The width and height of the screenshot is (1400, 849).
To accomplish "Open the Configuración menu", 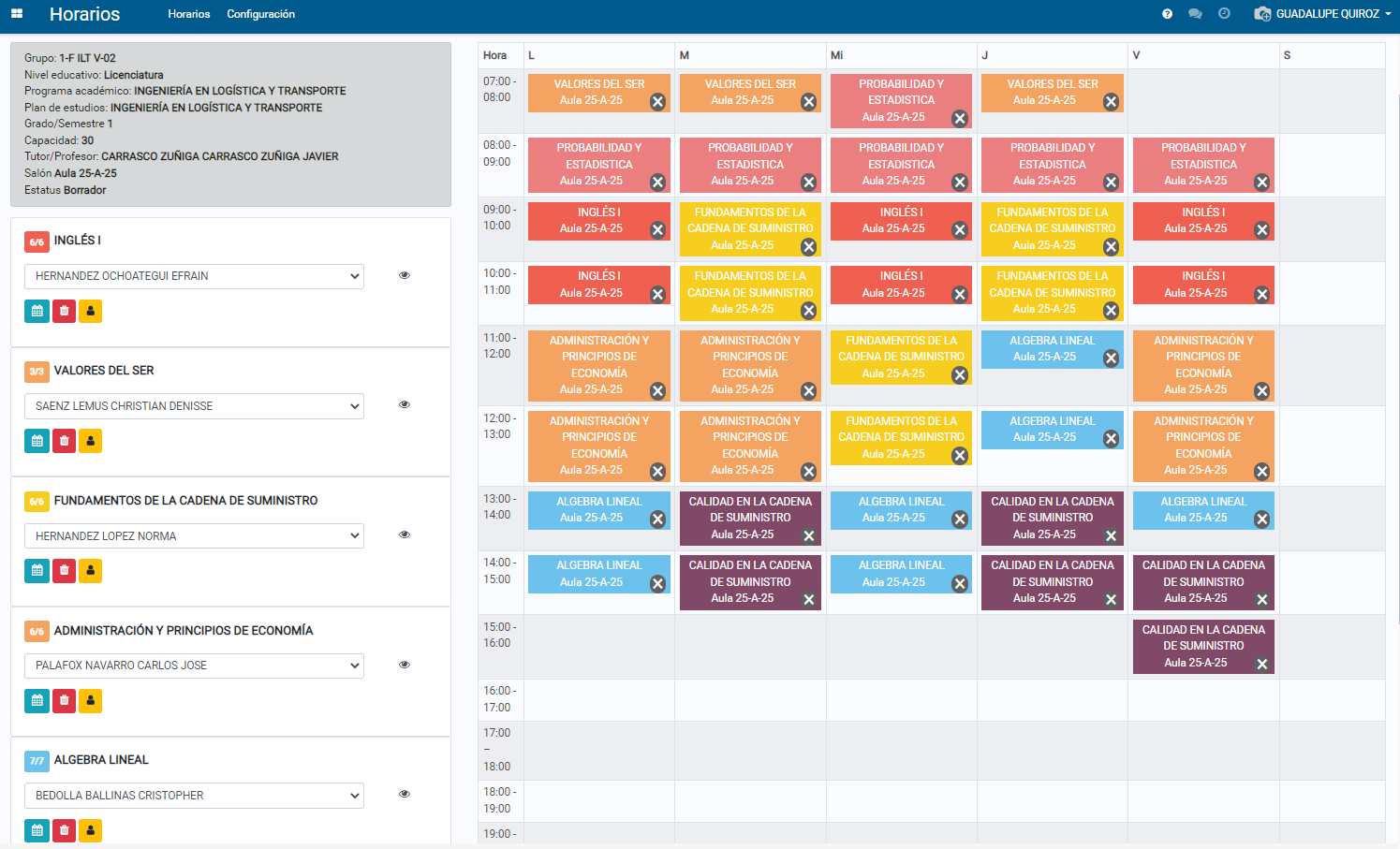I will pos(260,14).
